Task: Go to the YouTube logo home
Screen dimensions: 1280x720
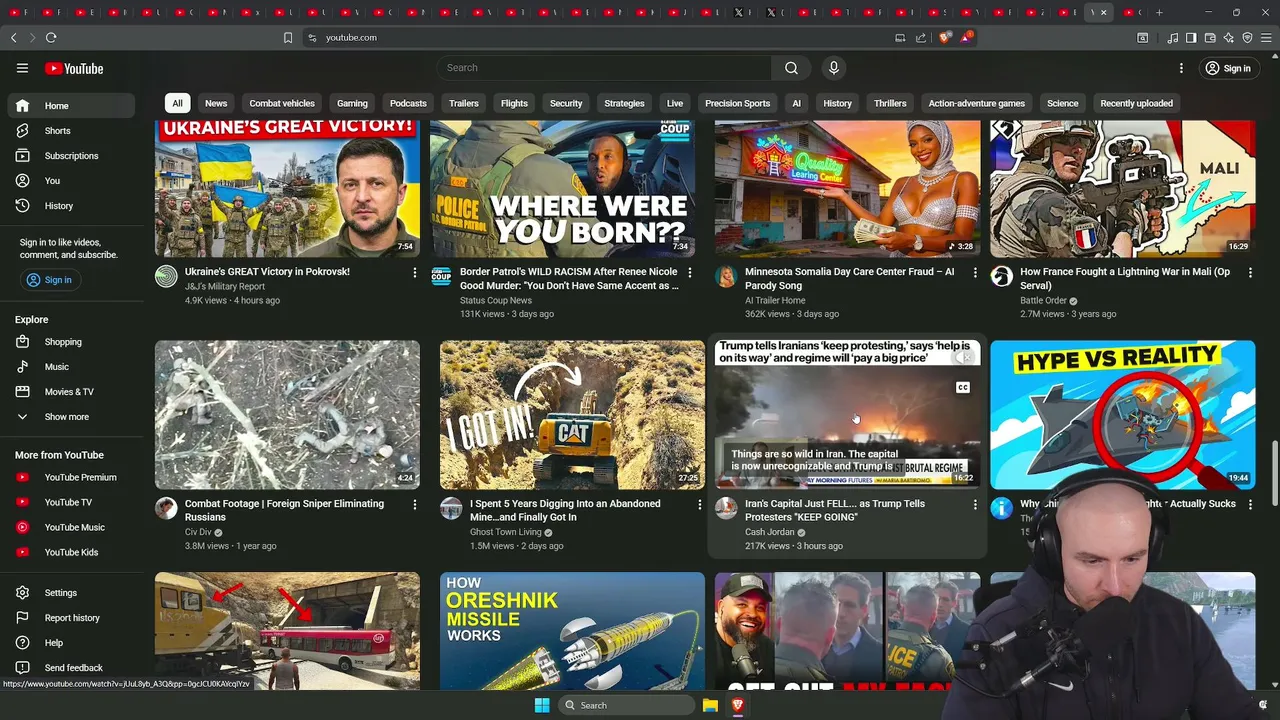Action: point(74,68)
